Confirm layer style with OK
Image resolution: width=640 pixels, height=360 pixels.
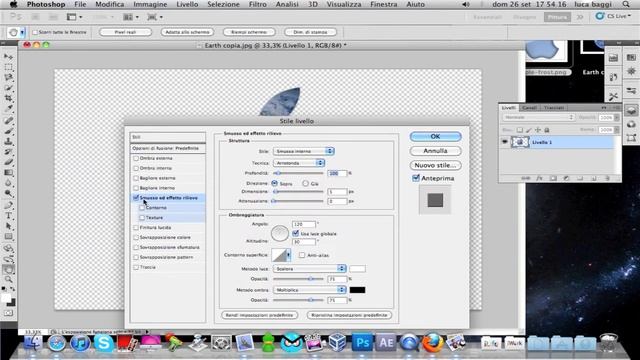tap(435, 136)
